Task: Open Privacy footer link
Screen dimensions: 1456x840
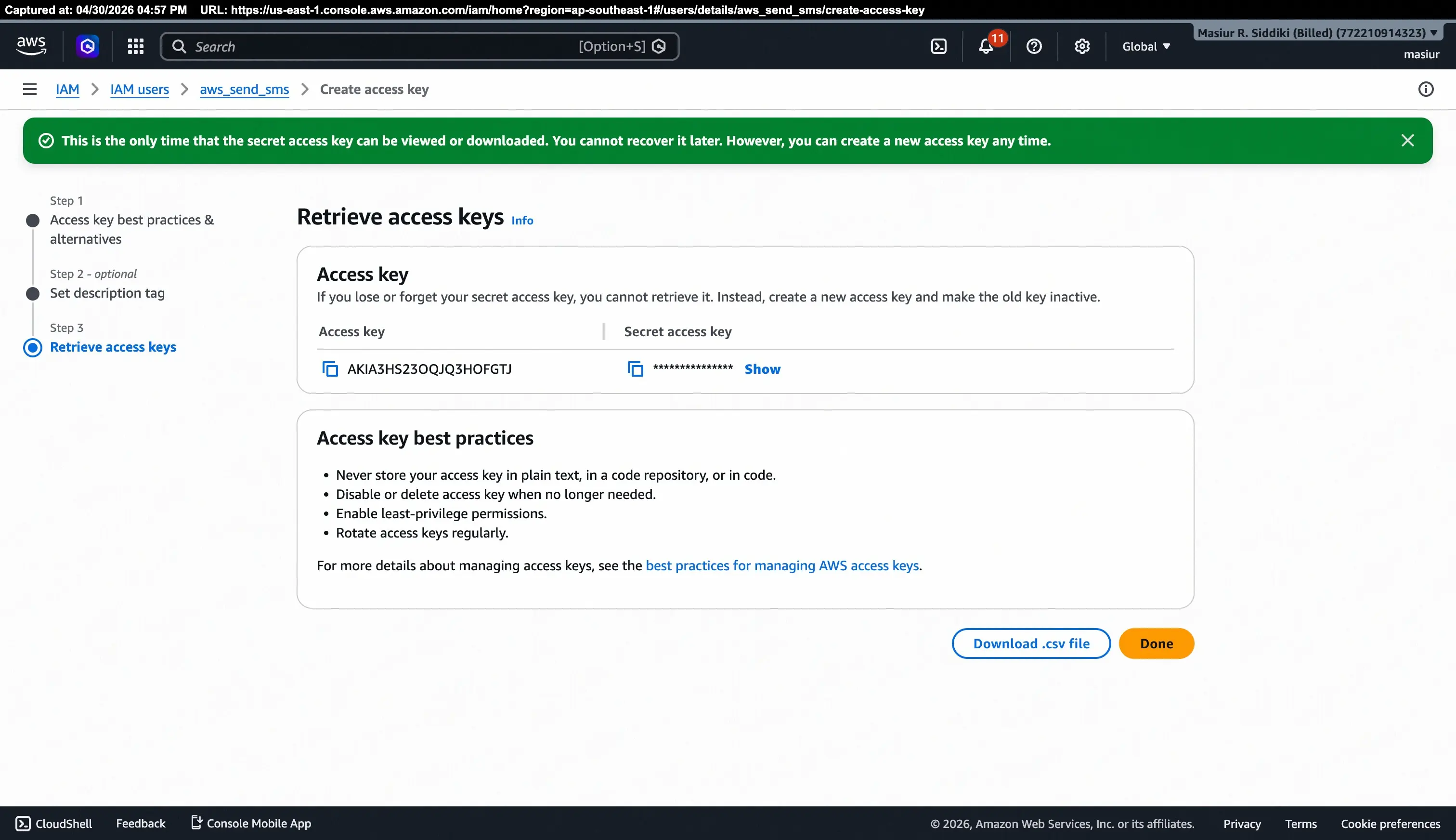Action: point(1242,824)
